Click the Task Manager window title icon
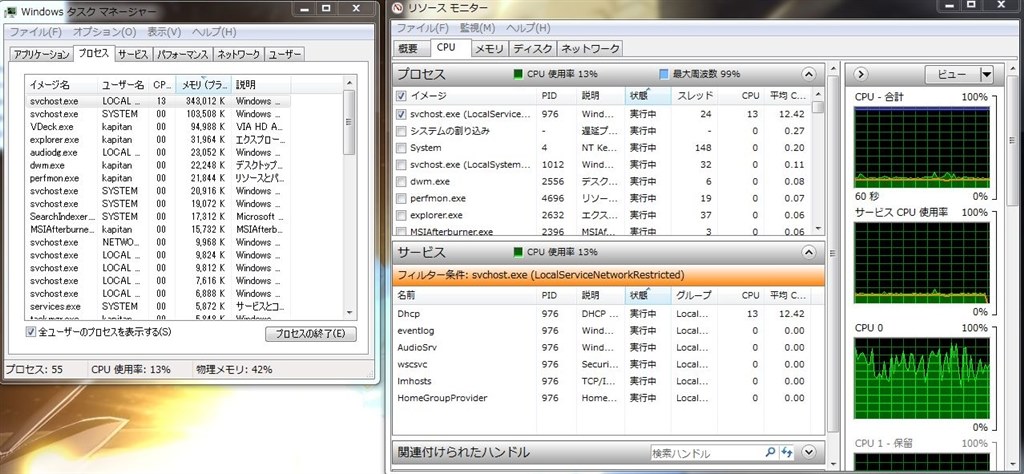The width and height of the screenshot is (1024, 474). (x=10, y=10)
